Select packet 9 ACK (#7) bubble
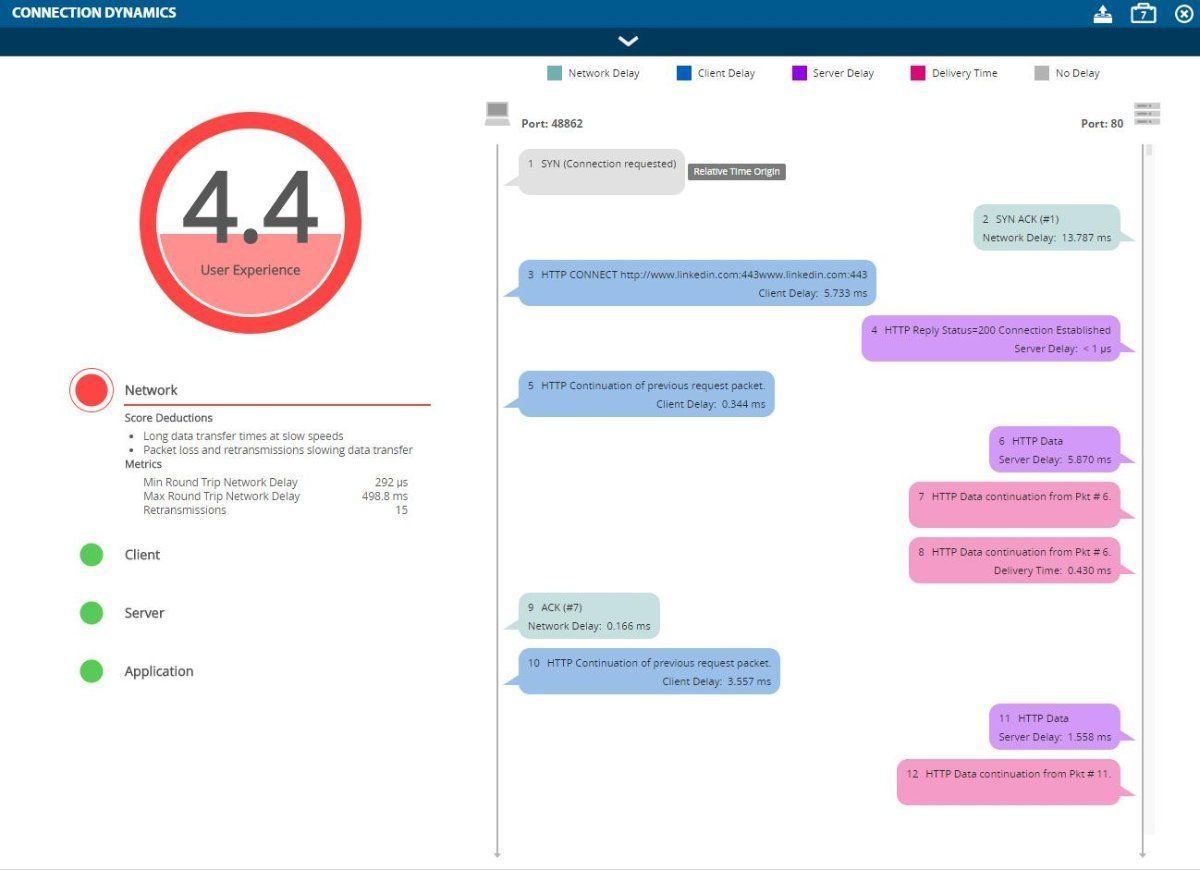The image size is (1200, 870). 590,616
